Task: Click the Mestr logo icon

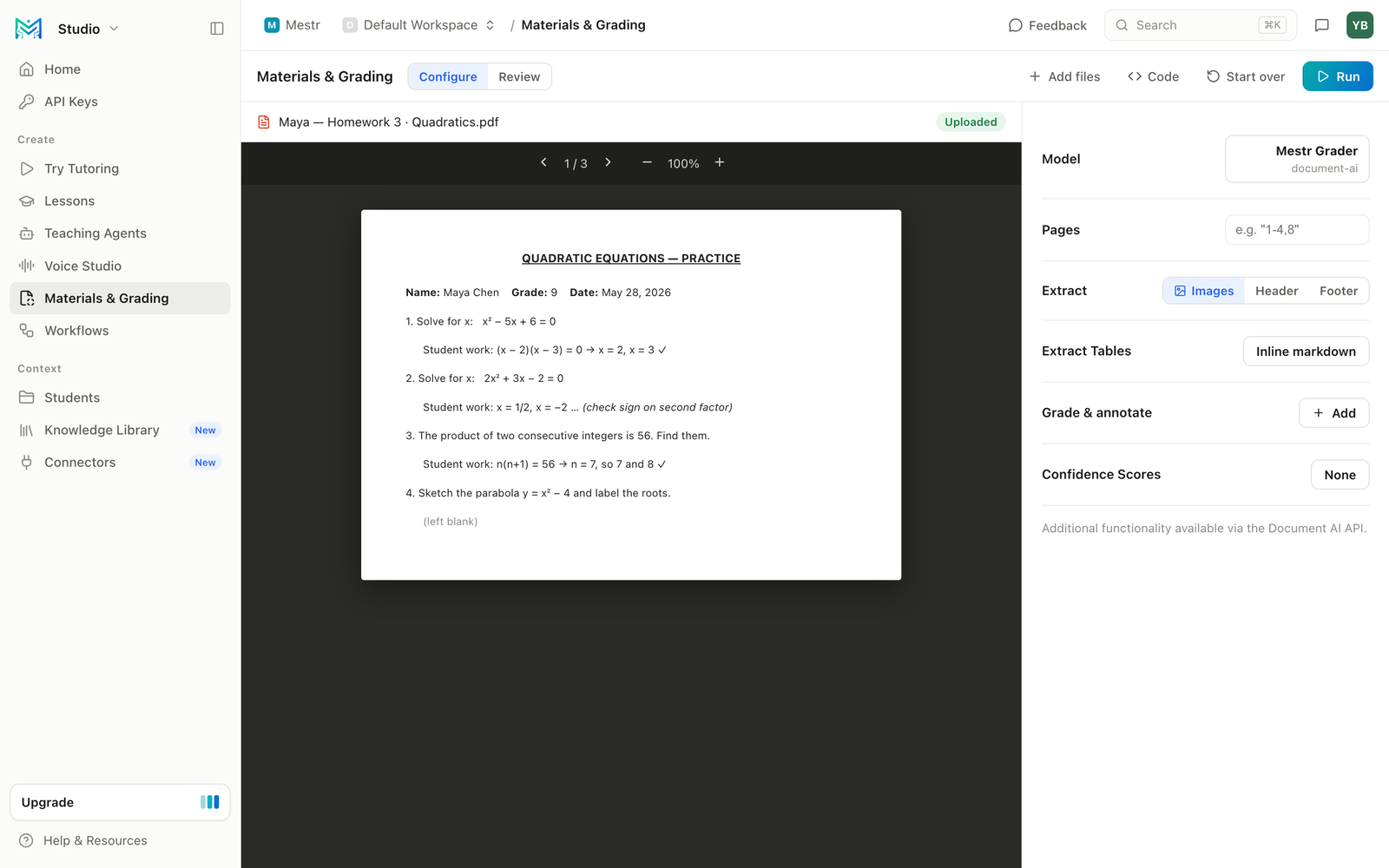Action: tap(29, 29)
